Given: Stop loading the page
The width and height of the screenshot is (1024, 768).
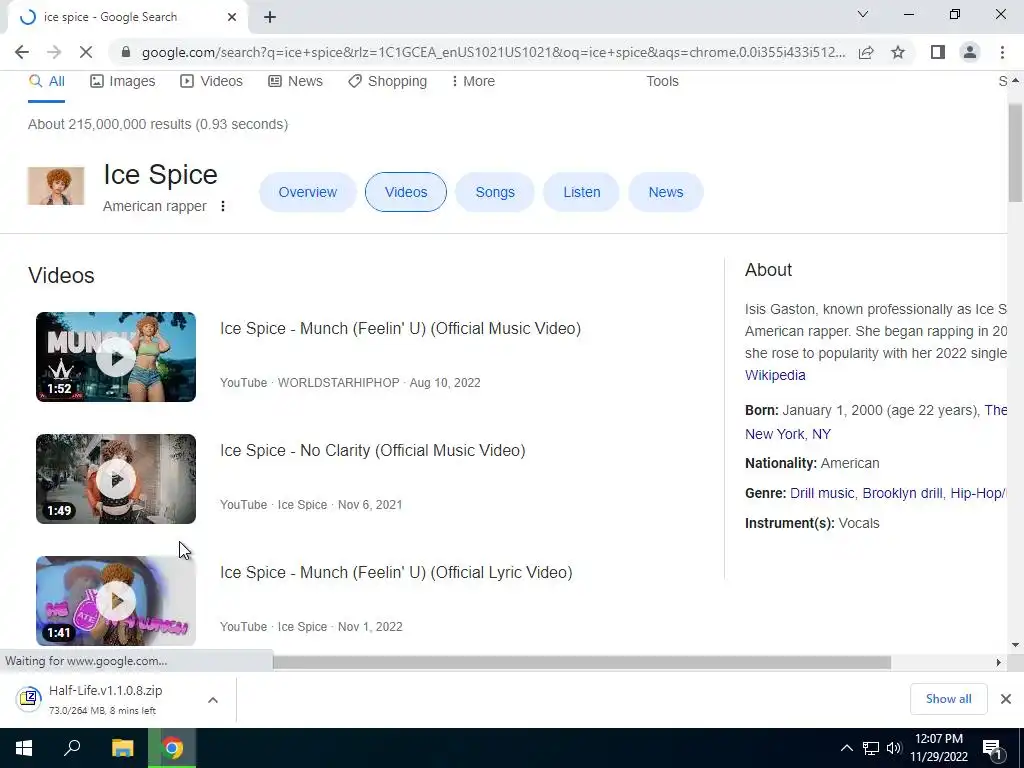Looking at the screenshot, I should [x=86, y=52].
